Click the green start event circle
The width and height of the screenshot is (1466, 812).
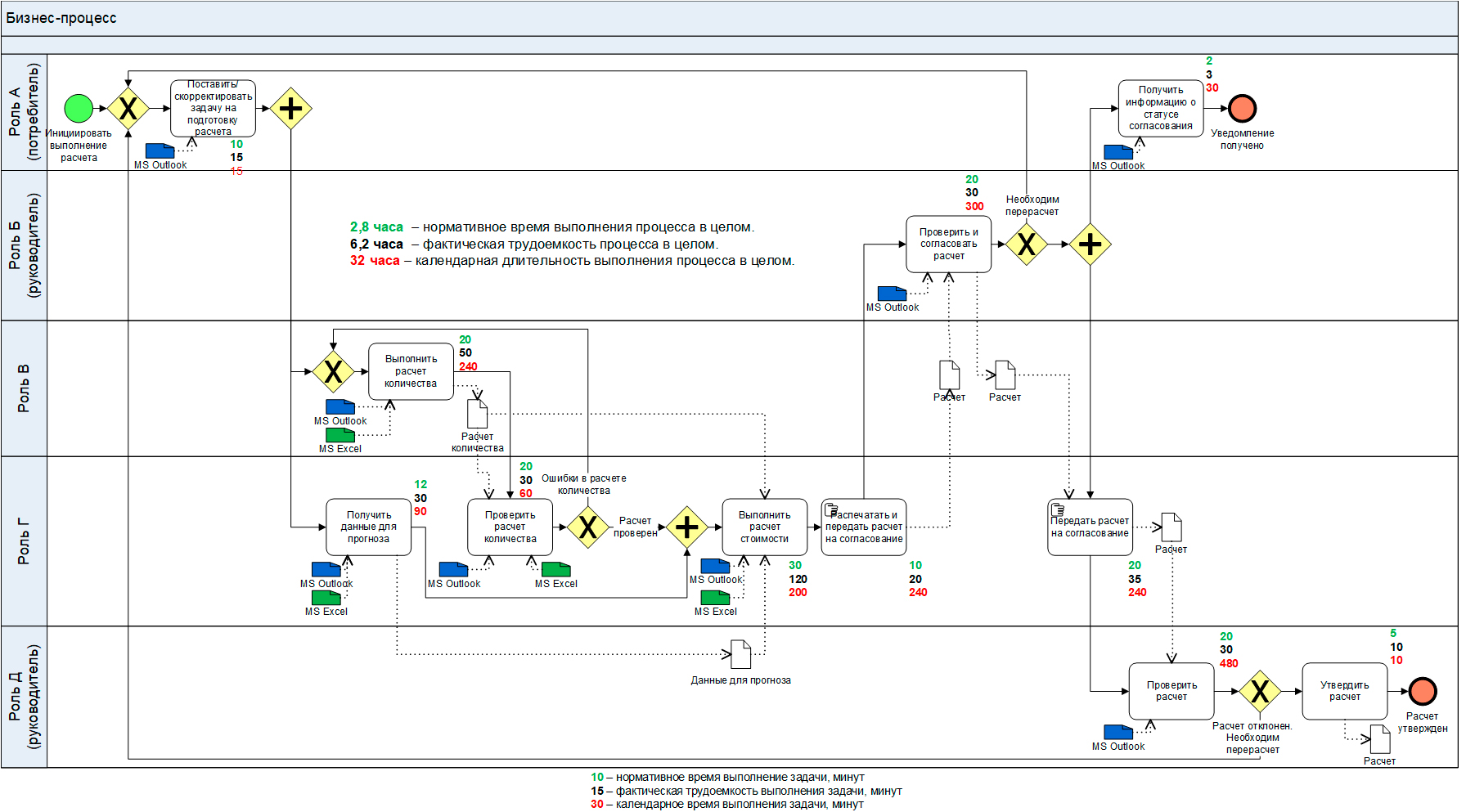[79, 108]
